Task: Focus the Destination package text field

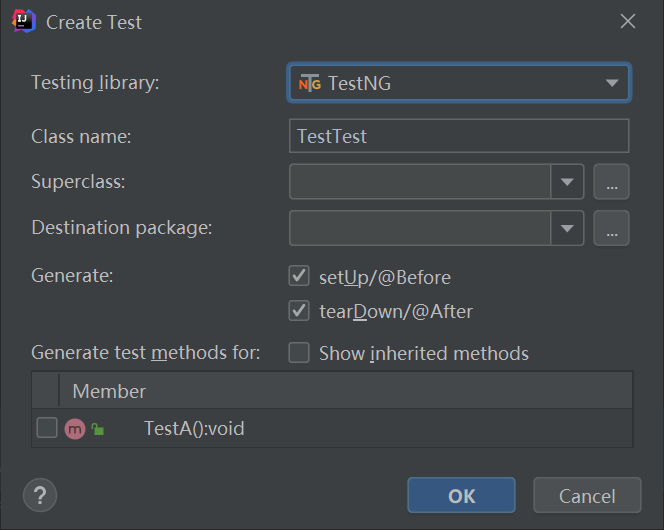Action: click(420, 228)
